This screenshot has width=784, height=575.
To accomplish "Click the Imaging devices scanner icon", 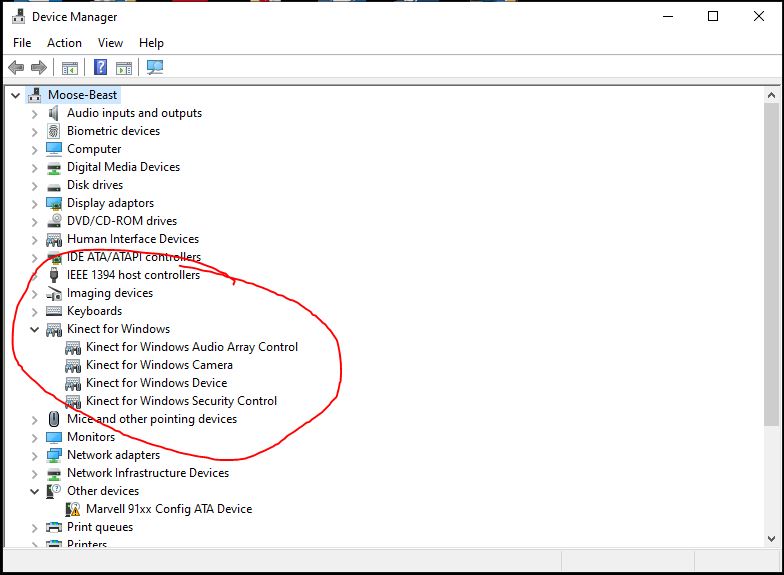I will (54, 294).
